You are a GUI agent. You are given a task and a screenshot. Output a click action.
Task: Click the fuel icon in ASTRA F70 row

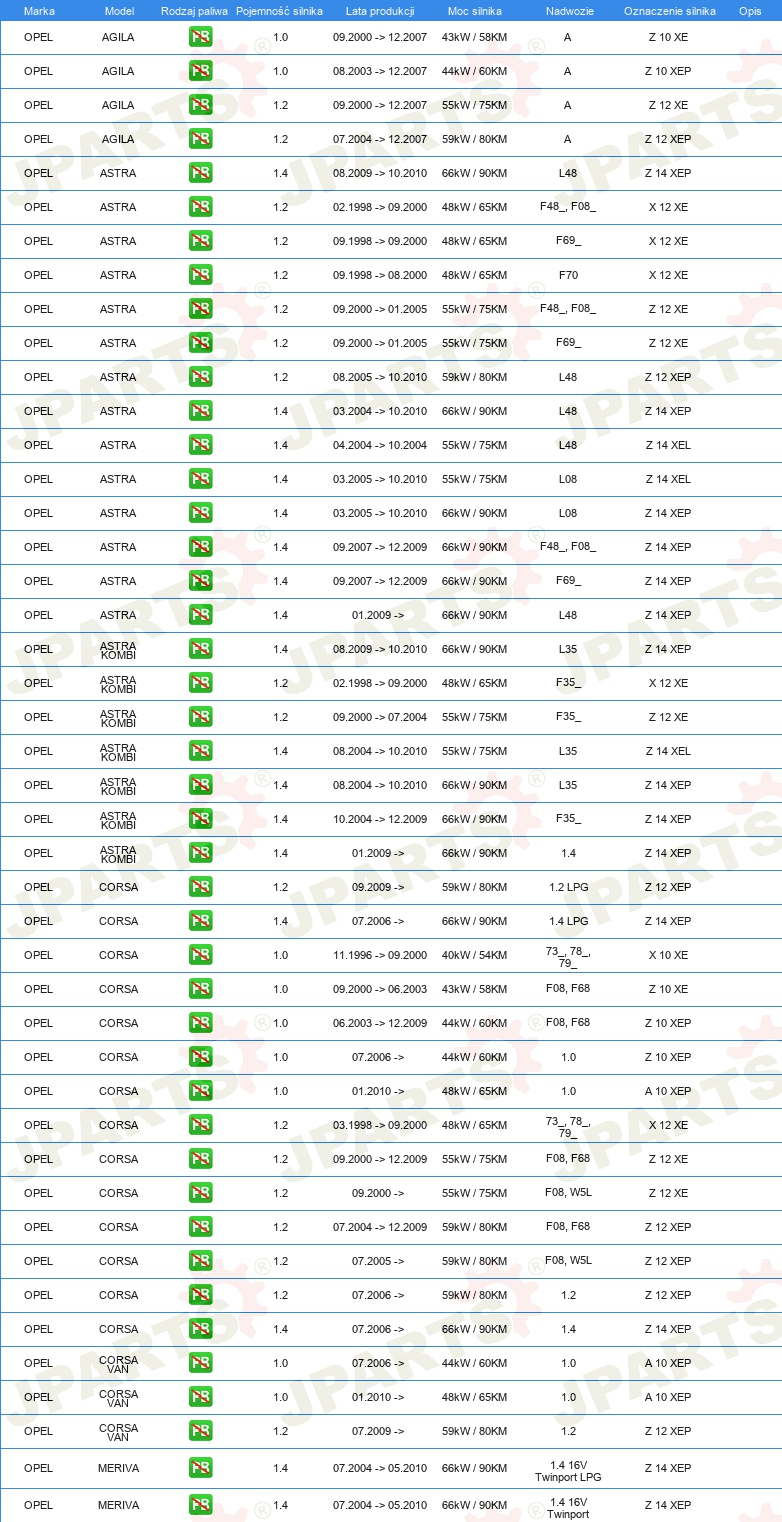pyautogui.click(x=200, y=275)
